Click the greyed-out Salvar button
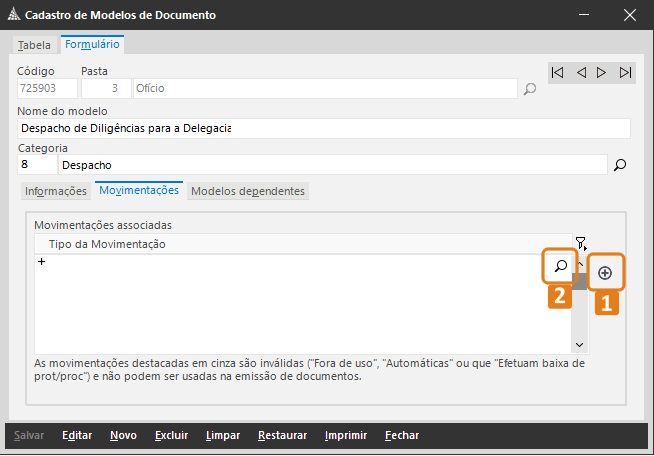654x456 pixels. tap(29, 435)
